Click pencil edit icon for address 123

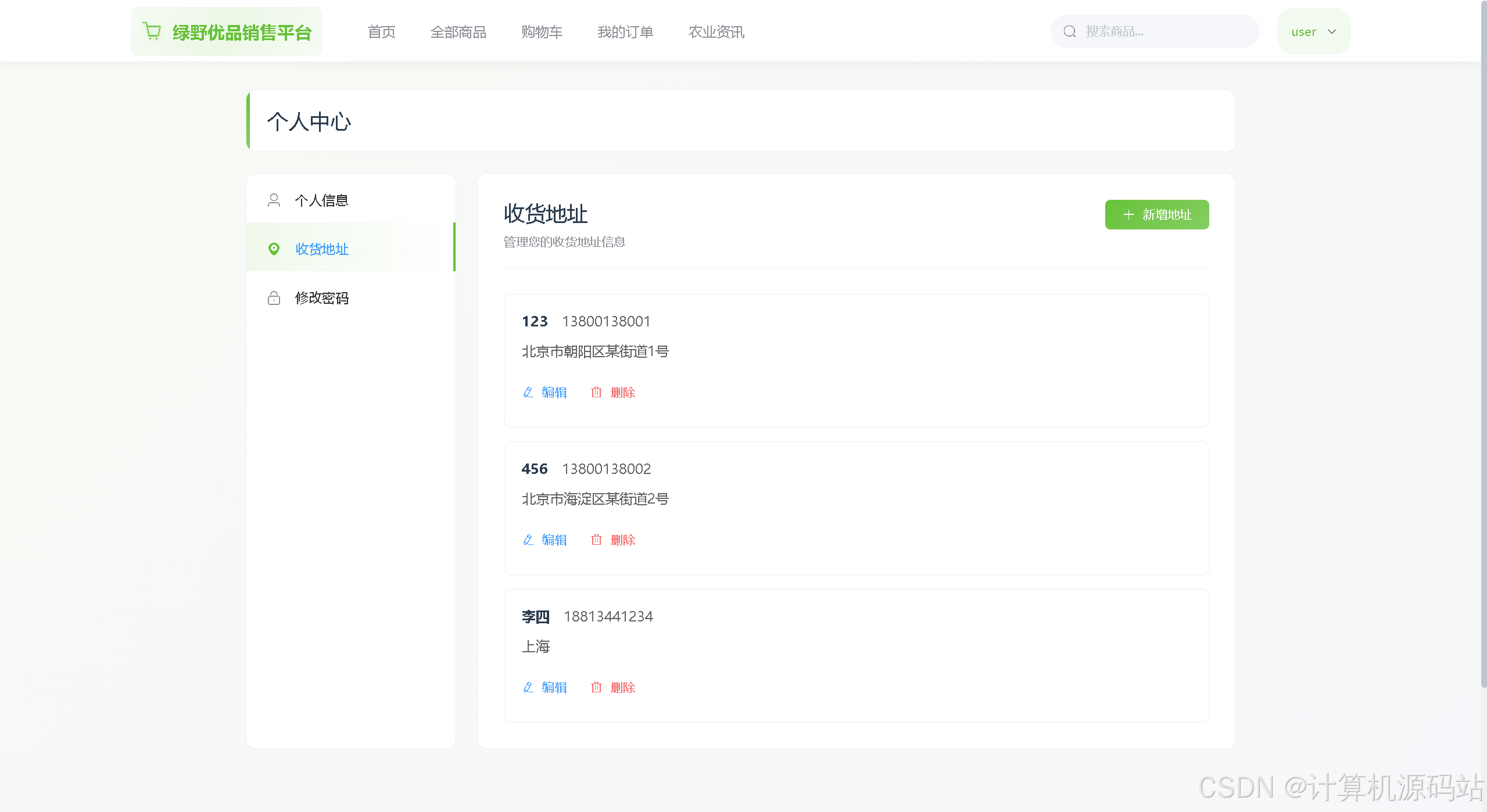(528, 393)
